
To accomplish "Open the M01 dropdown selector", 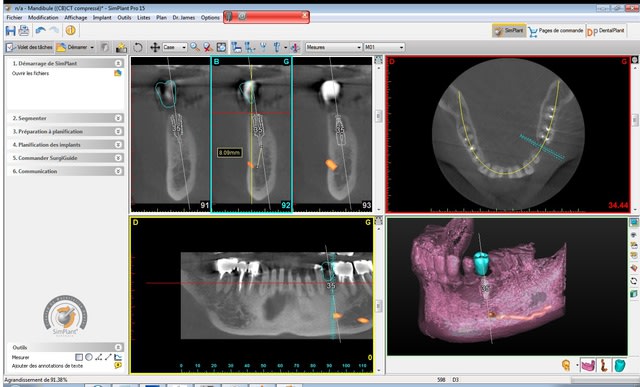I will [x=384, y=47].
